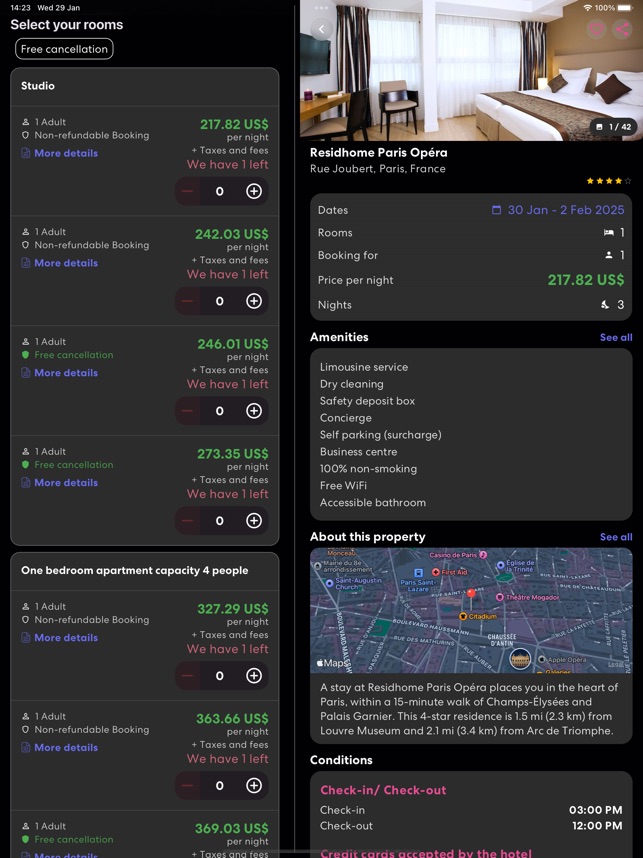This screenshot has height=858, width=643.
Task: Toggle the Free cancellation filter chip
Action: click(64, 49)
